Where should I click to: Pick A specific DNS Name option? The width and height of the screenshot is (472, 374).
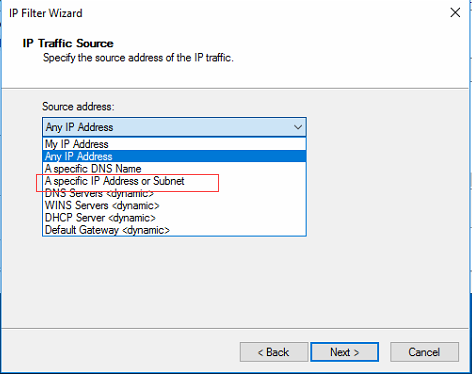(x=174, y=169)
